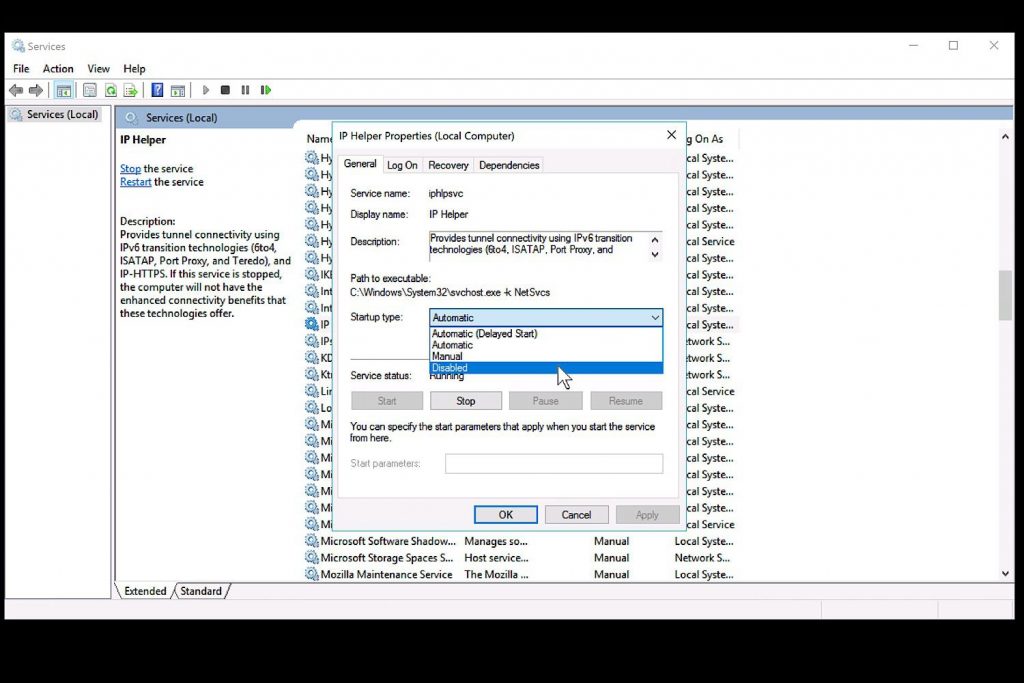Click the services list vertical scrollbar thumb

1005,295
